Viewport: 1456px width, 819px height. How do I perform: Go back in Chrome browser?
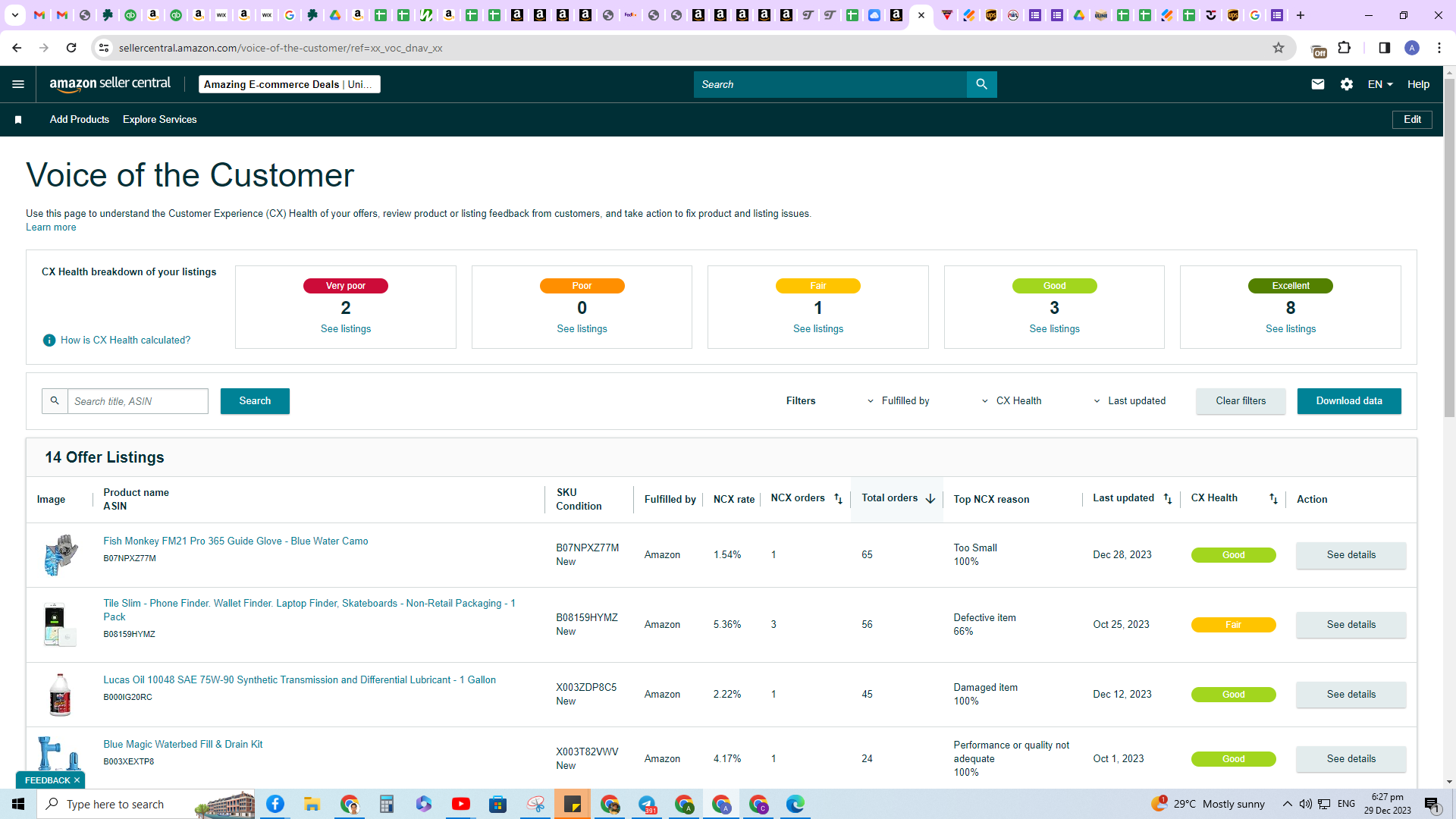tap(17, 48)
